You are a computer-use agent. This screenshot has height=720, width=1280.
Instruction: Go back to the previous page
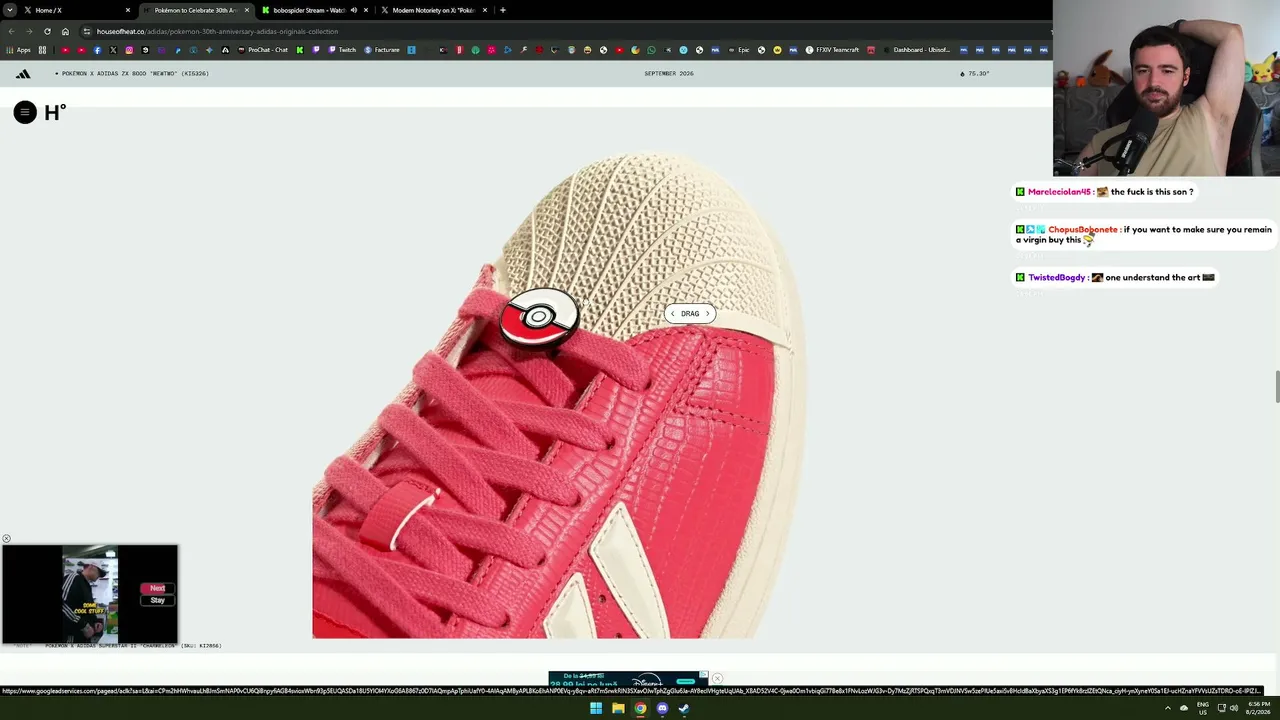tap(11, 31)
